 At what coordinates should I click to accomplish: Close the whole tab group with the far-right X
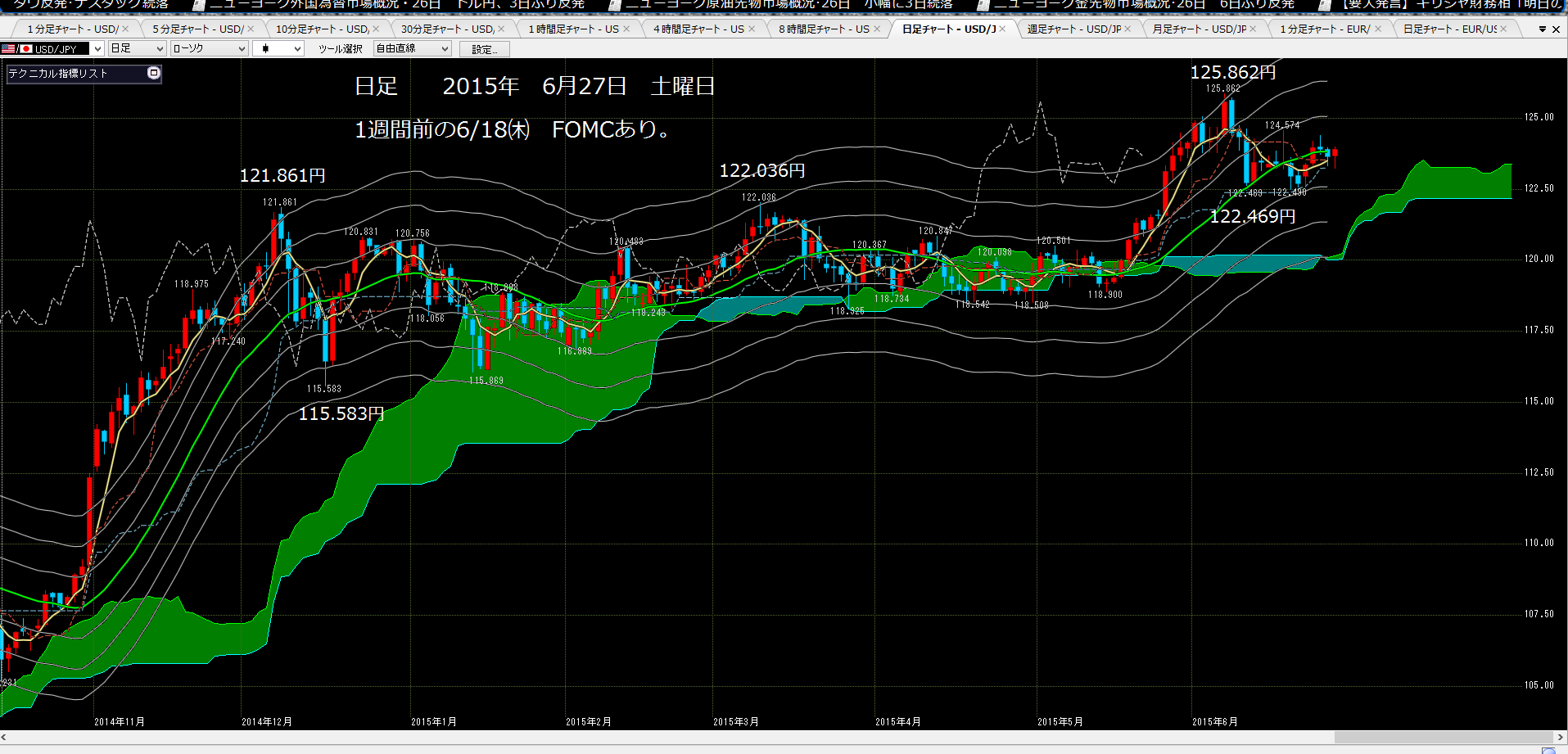(1556, 29)
